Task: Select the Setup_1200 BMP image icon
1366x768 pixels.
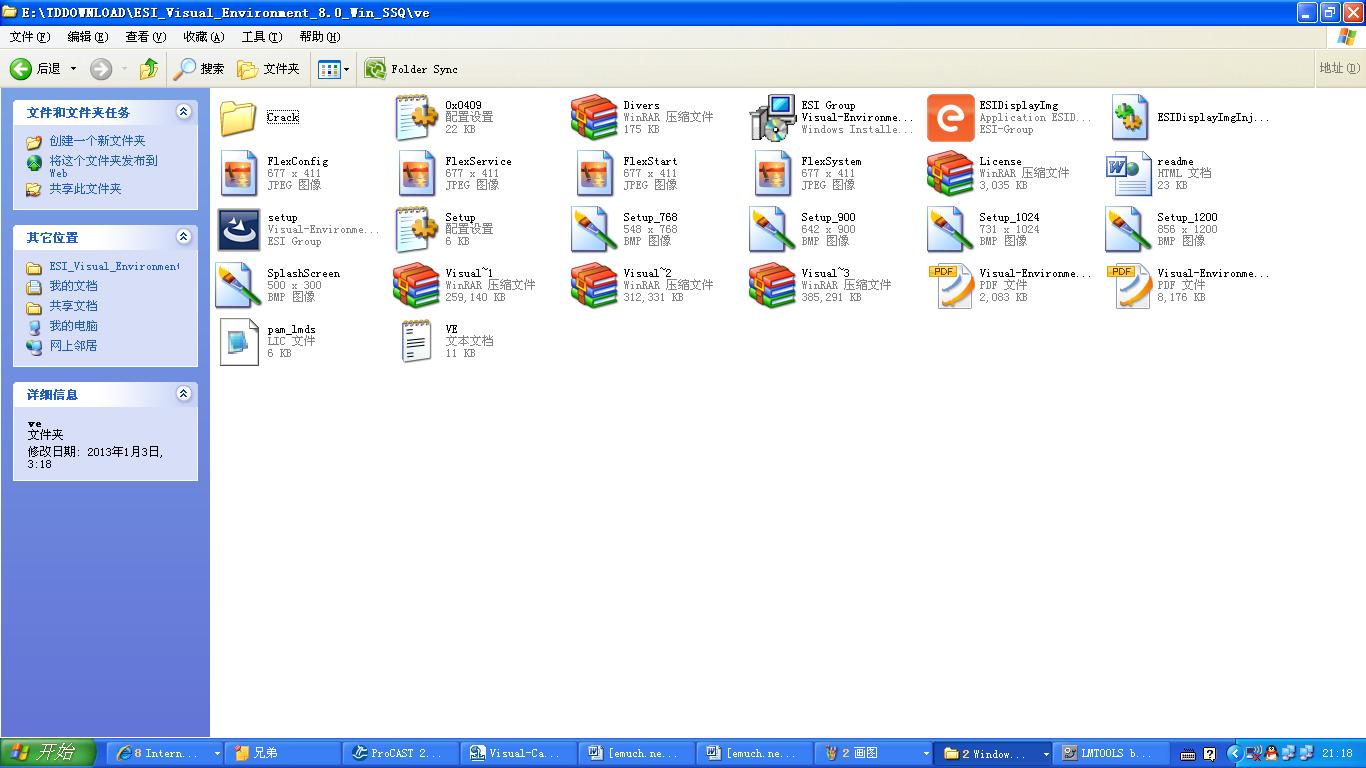Action: point(1128,230)
